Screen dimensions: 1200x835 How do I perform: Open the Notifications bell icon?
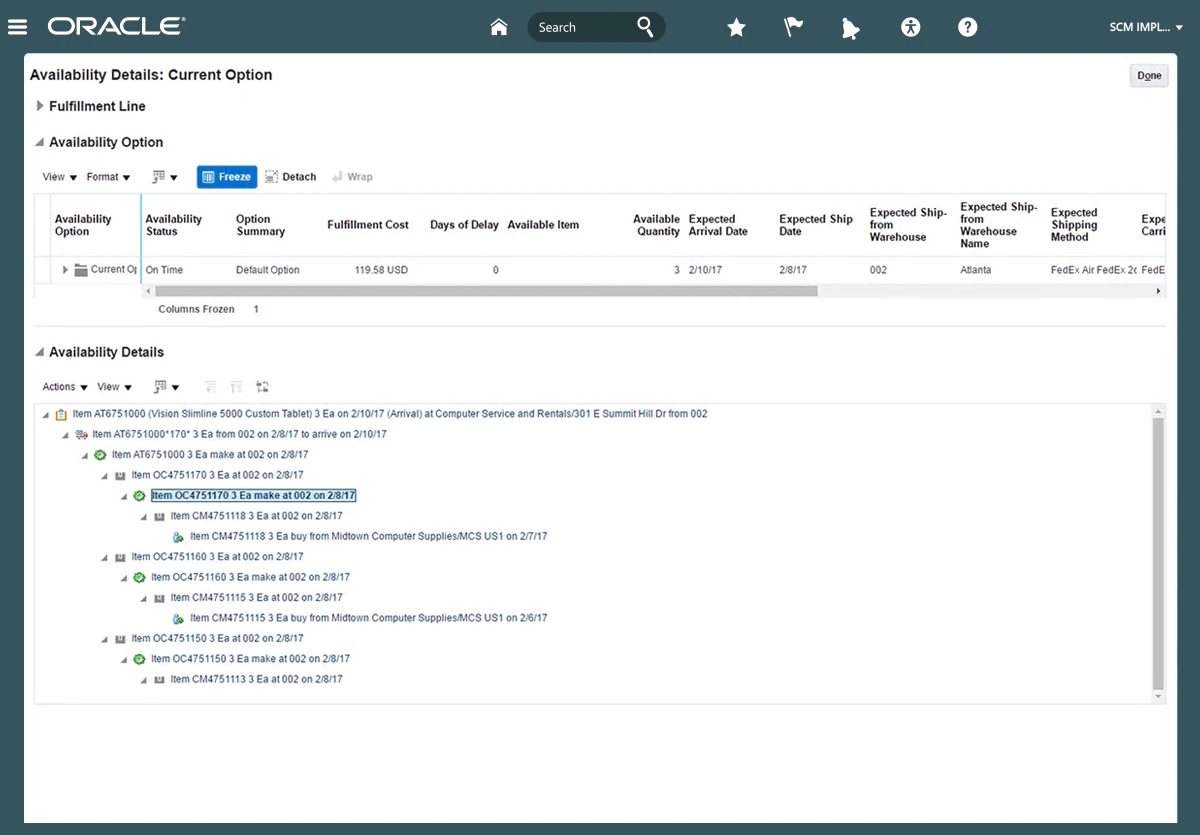tap(850, 28)
